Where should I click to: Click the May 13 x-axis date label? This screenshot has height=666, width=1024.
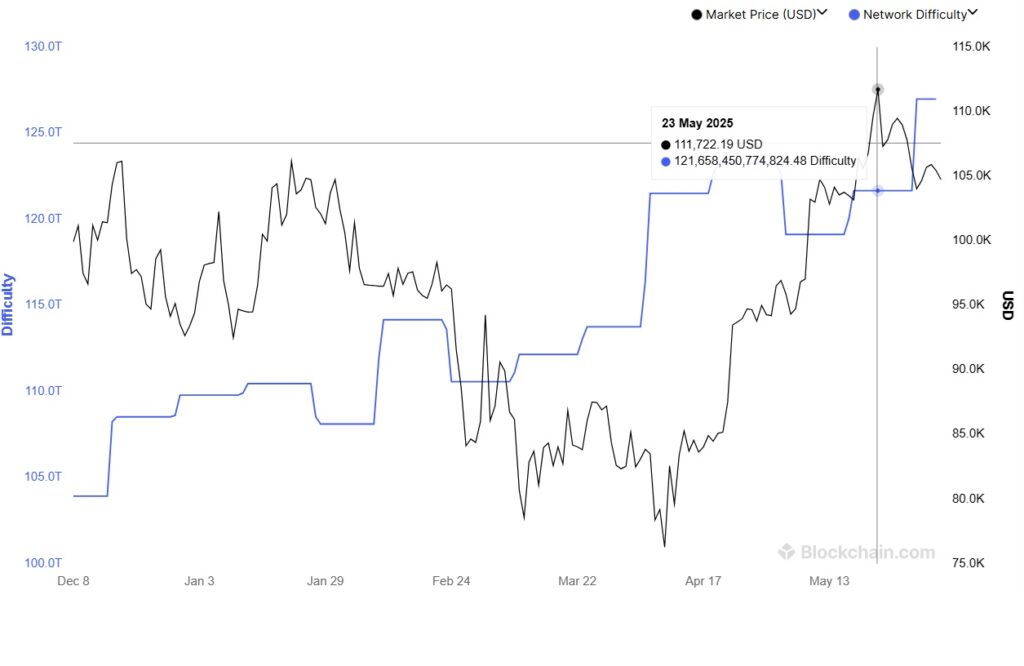click(x=829, y=581)
